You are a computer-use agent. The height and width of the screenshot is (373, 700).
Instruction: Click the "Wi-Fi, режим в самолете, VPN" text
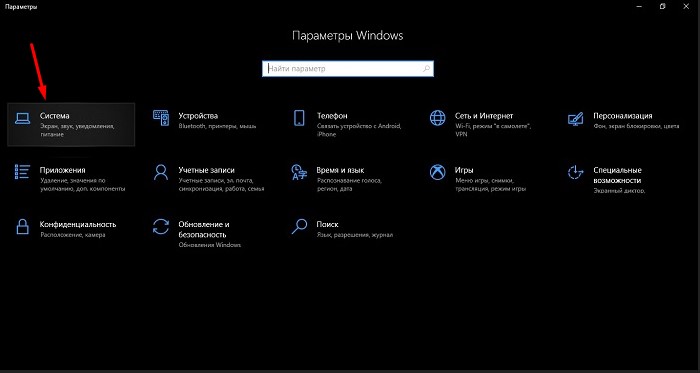tap(493, 130)
